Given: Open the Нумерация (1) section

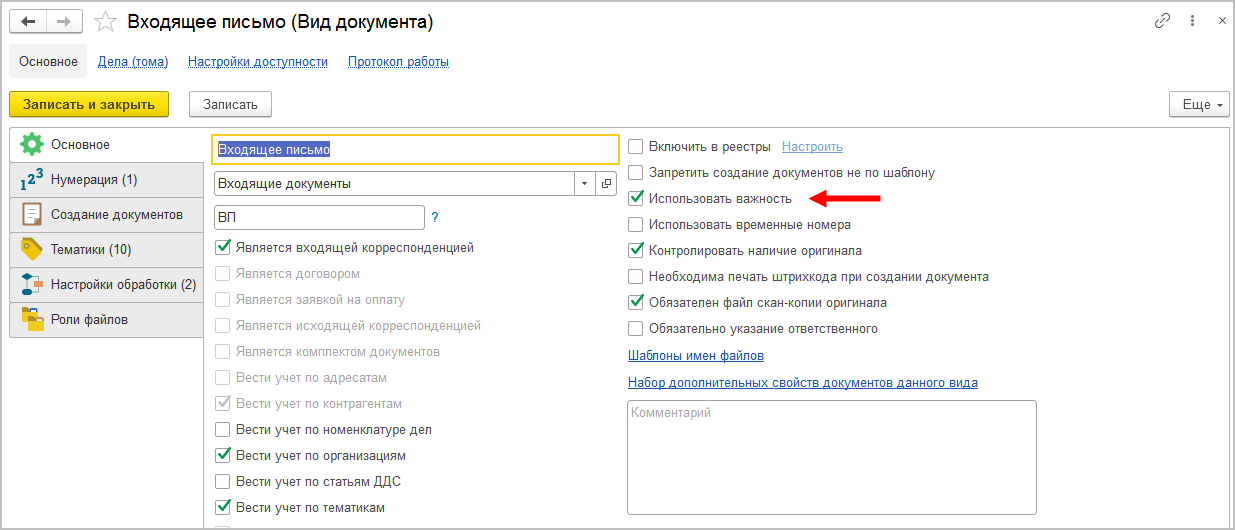Looking at the screenshot, I should [x=94, y=180].
